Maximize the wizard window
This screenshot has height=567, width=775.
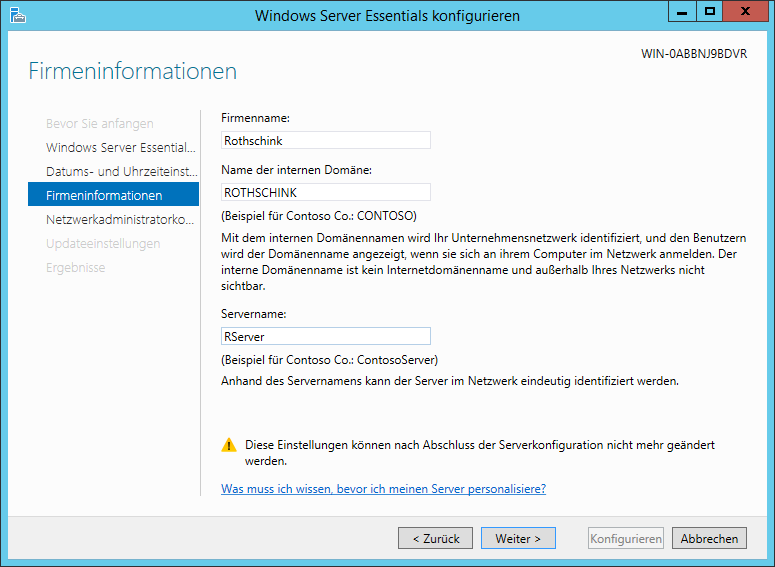(x=710, y=12)
